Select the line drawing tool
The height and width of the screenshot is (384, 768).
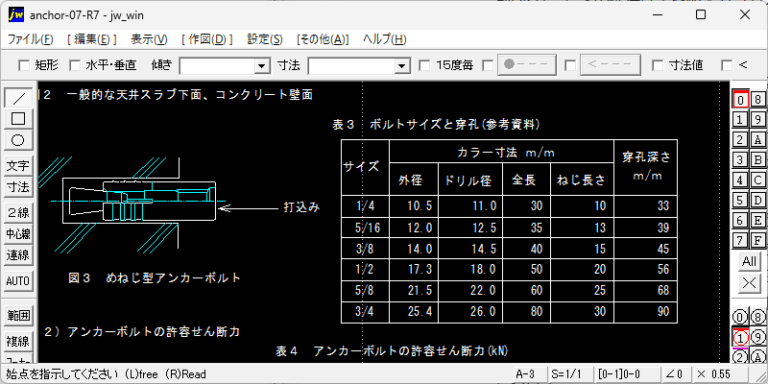[x=18, y=98]
